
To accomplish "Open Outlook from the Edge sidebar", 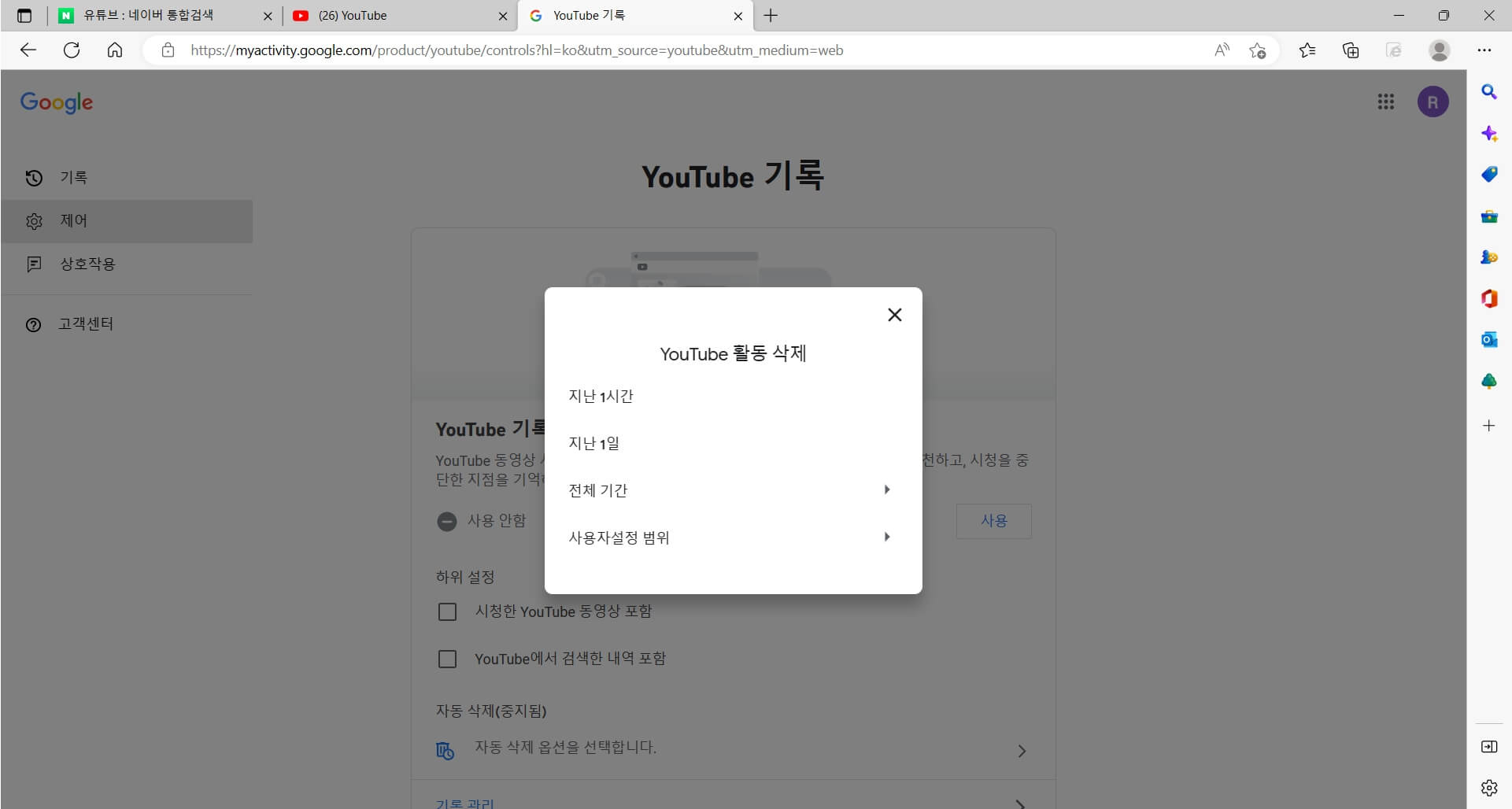I will click(x=1488, y=339).
